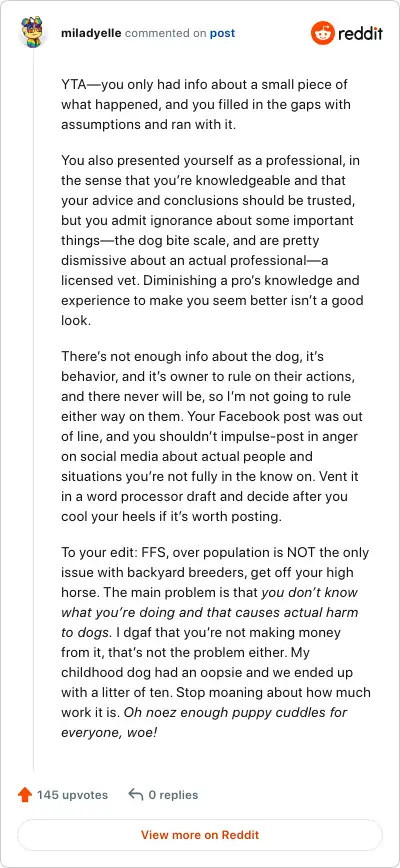The height and width of the screenshot is (868, 400).
Task: Click paragraph beginning "There's not enough info"
Action: [x=211, y=436]
